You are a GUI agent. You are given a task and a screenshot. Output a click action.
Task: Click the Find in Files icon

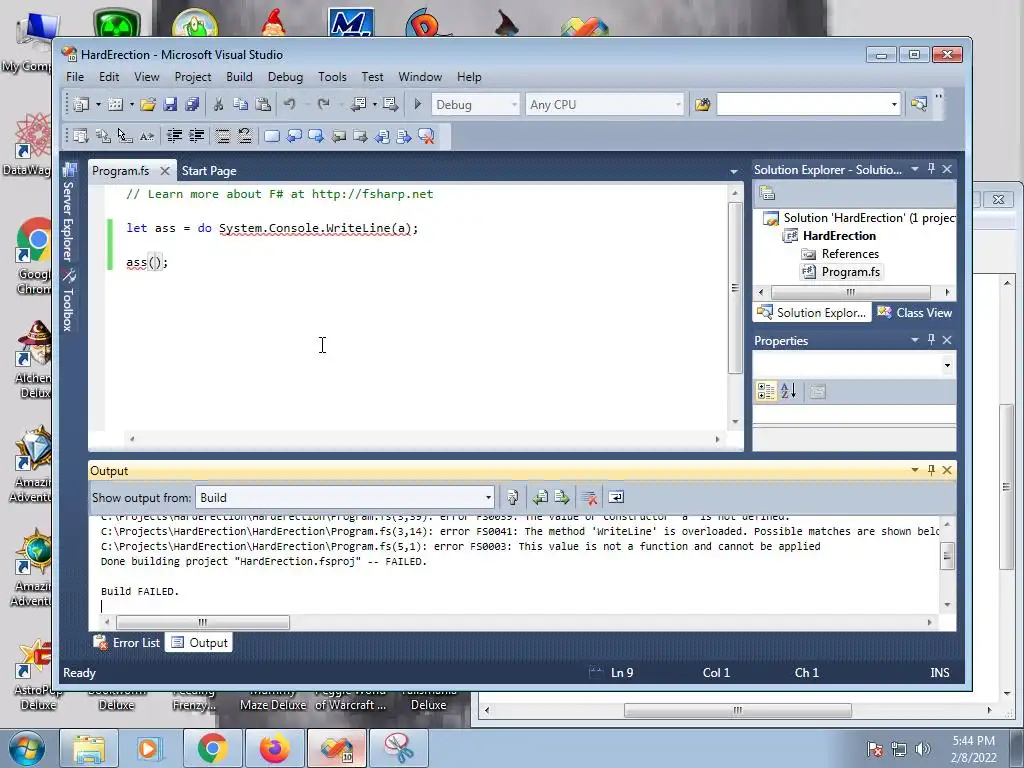tap(703, 104)
